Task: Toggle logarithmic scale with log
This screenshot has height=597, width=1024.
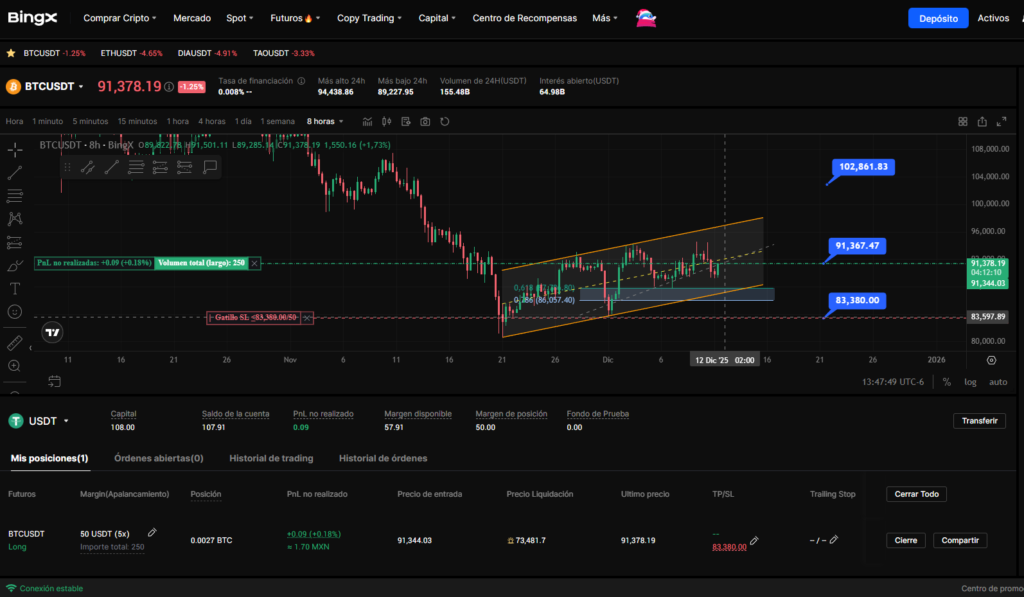Action: (970, 382)
